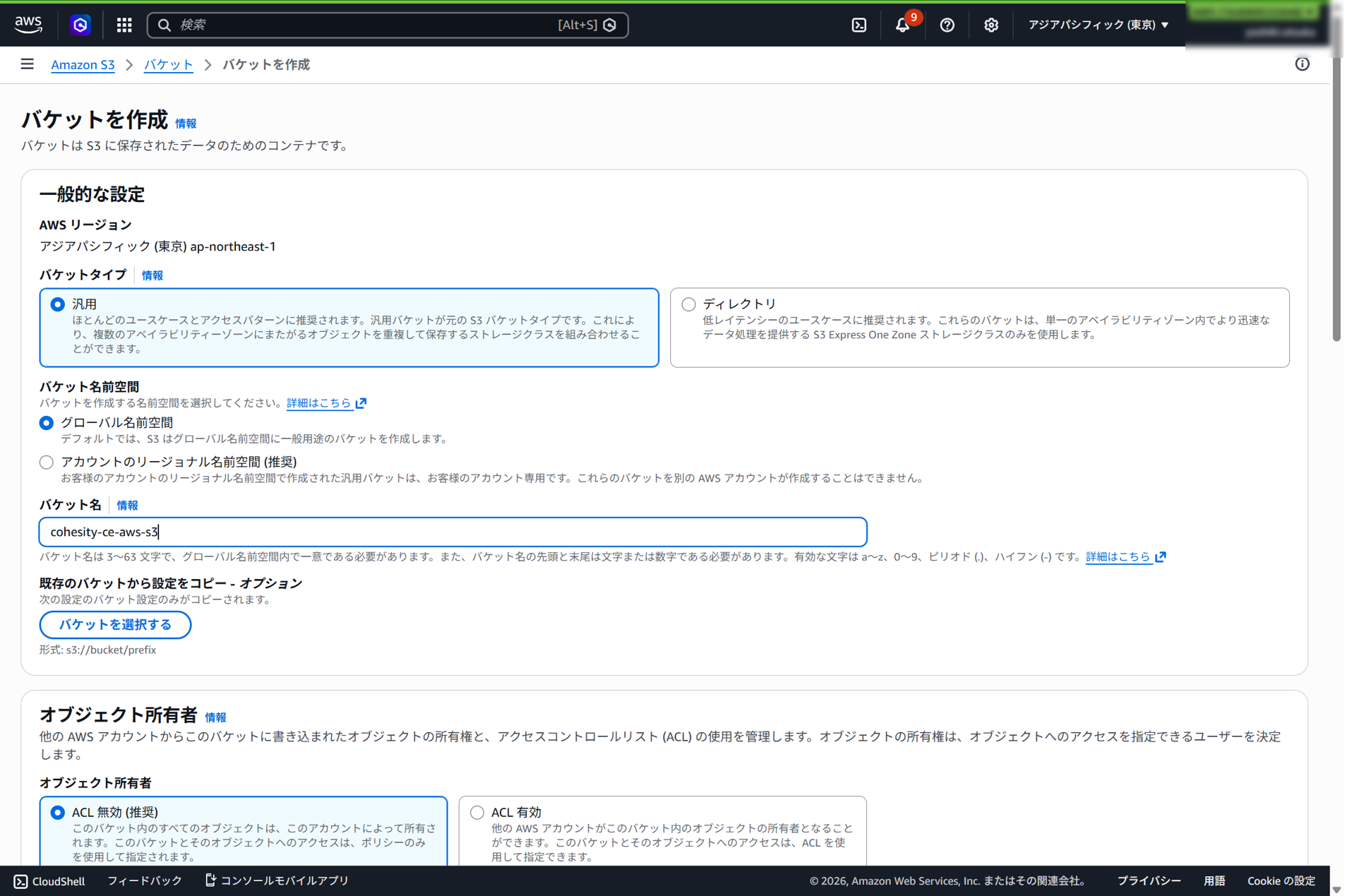This screenshot has width=1345, height=896.
Task: Select ACL 無効 (推奨) radio option
Action: tap(58, 813)
